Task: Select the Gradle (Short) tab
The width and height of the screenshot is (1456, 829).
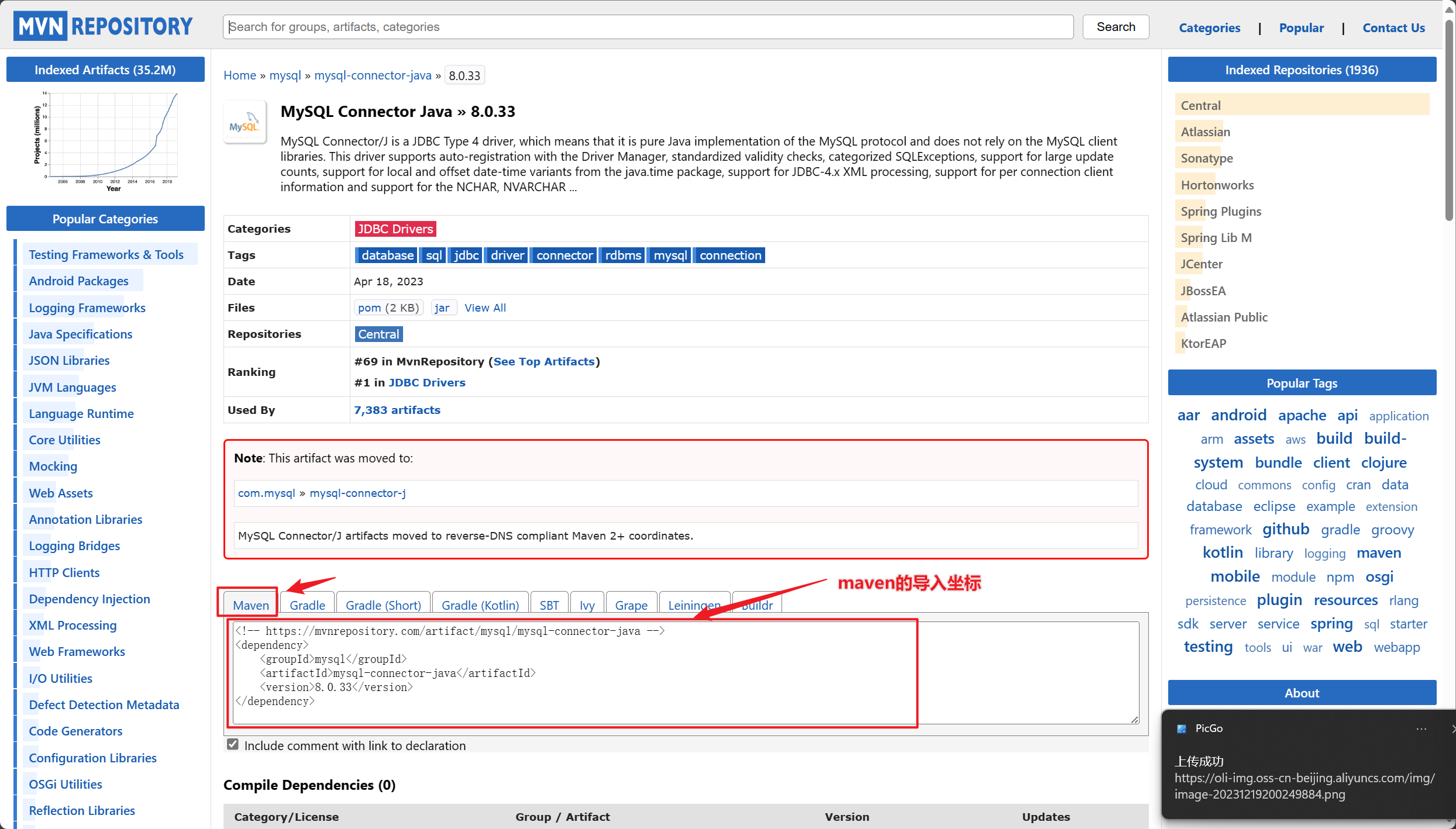Action: tap(383, 605)
